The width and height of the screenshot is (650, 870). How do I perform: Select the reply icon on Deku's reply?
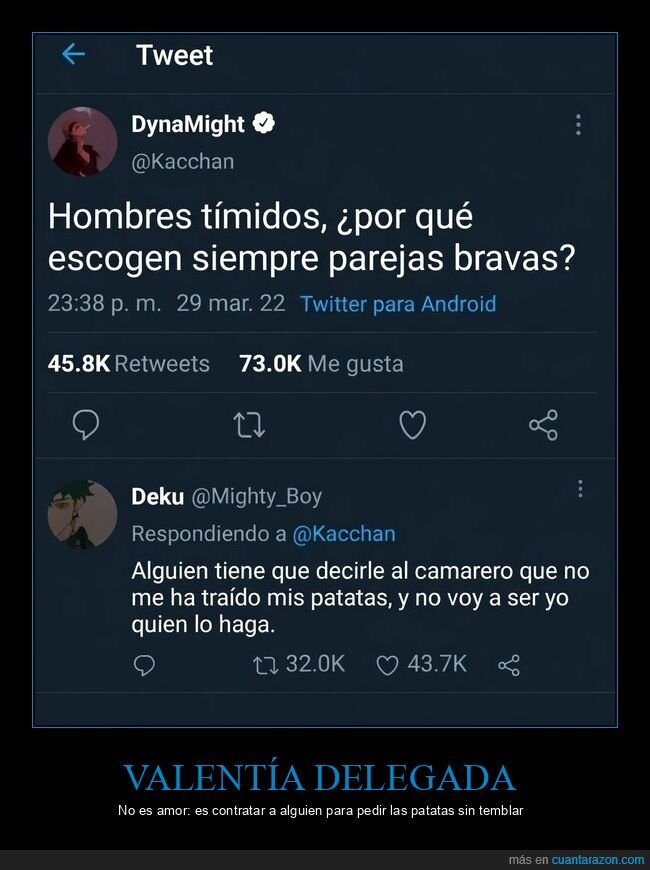(x=144, y=664)
